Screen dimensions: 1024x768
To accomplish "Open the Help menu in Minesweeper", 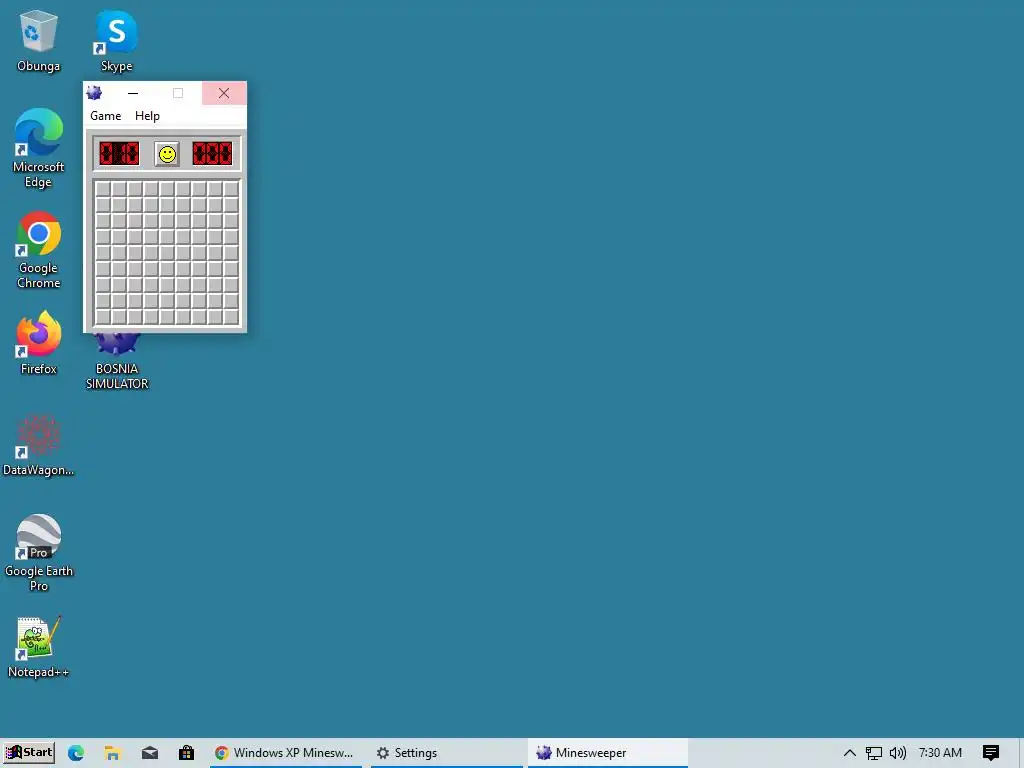I will (147, 116).
